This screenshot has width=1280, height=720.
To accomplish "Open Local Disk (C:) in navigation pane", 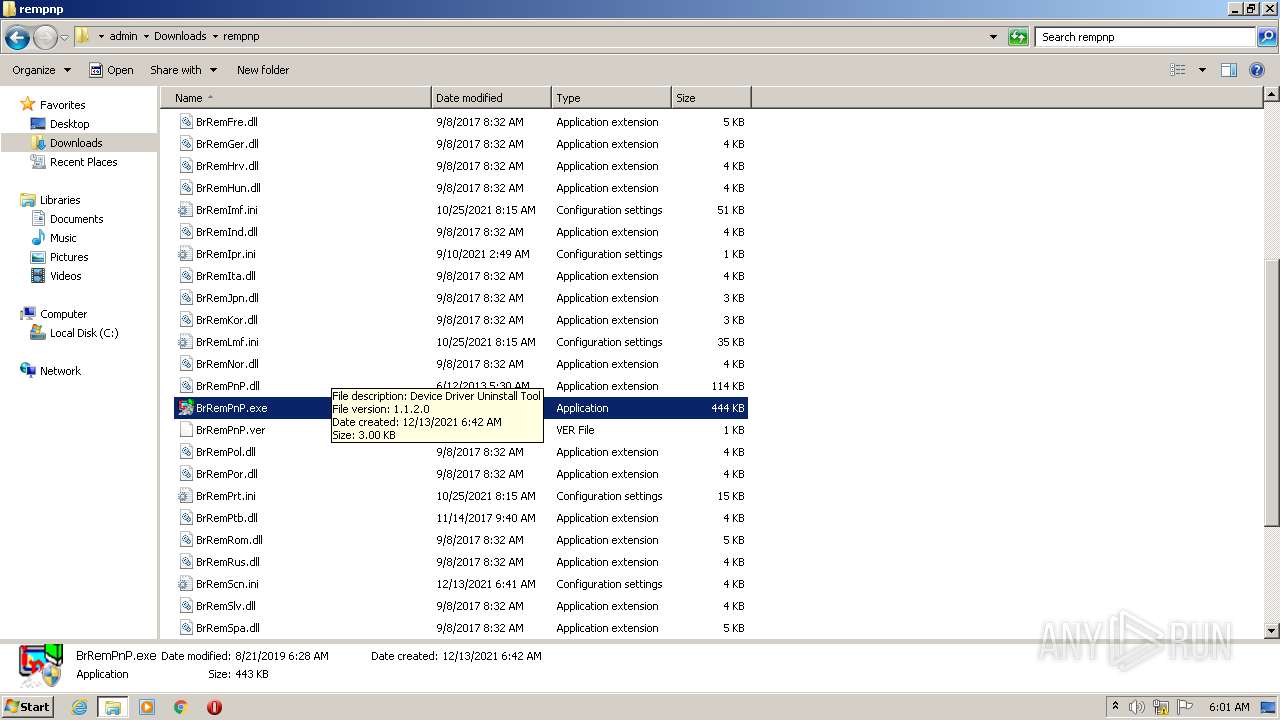I will 84,333.
